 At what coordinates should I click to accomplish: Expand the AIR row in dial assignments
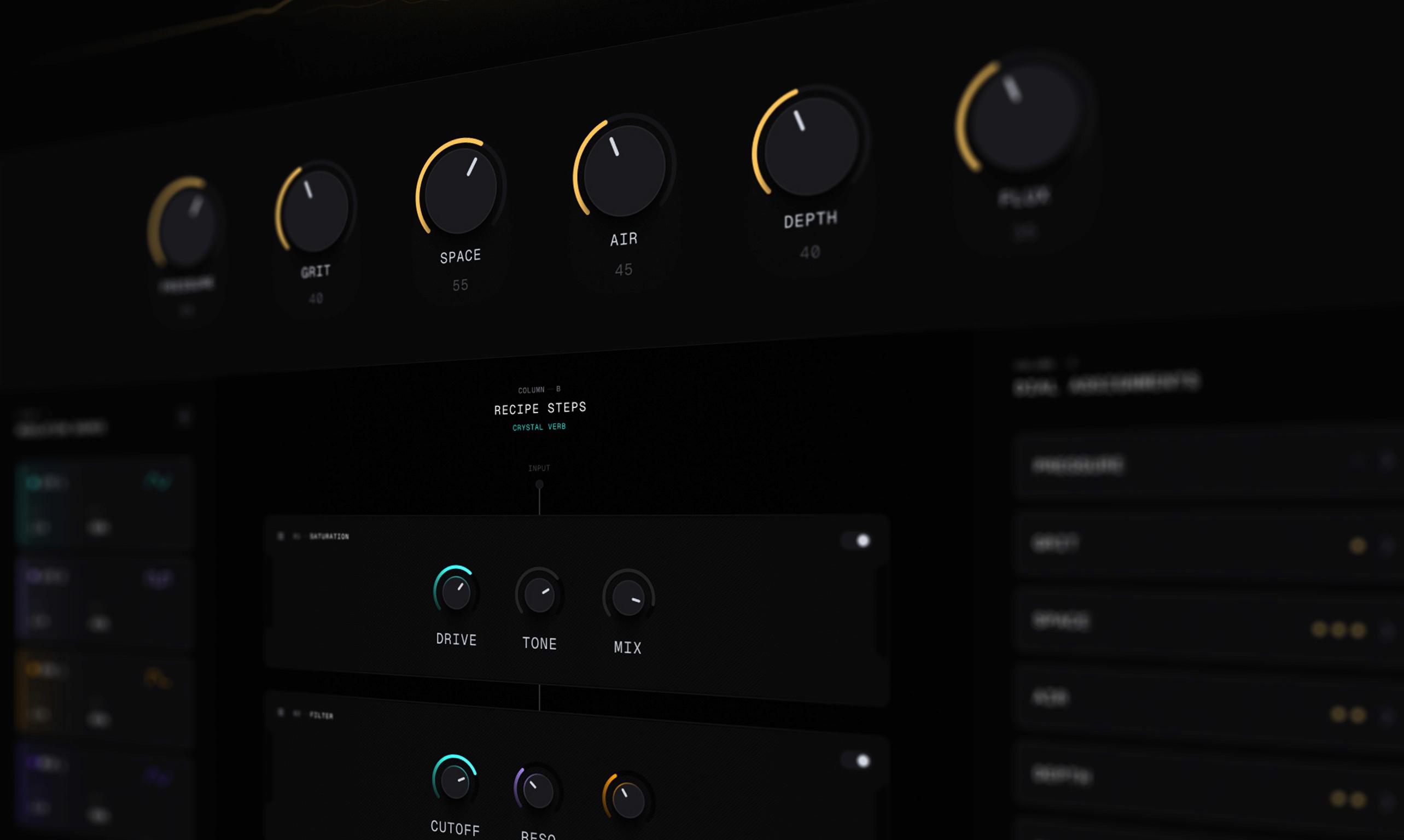[1387, 715]
